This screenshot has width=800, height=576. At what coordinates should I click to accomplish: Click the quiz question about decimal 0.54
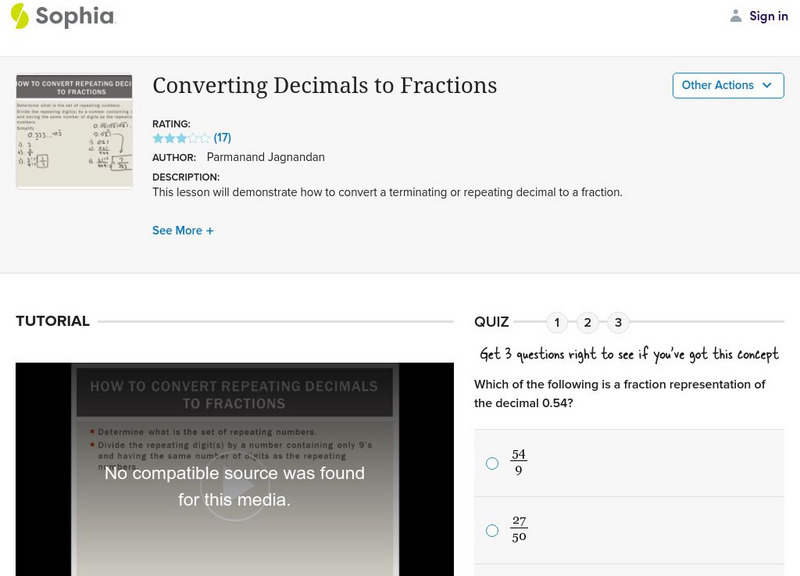(x=620, y=394)
